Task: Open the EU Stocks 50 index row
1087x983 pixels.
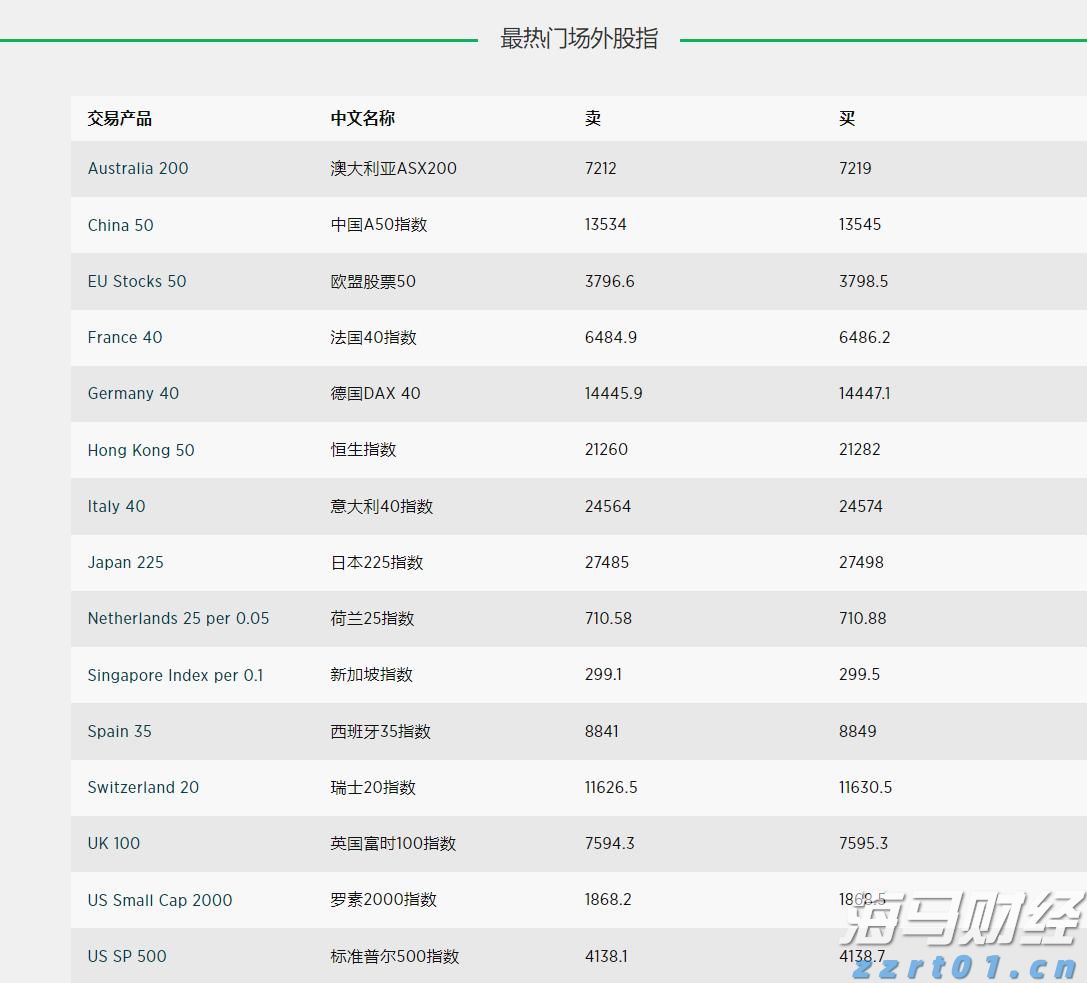Action: point(137,281)
